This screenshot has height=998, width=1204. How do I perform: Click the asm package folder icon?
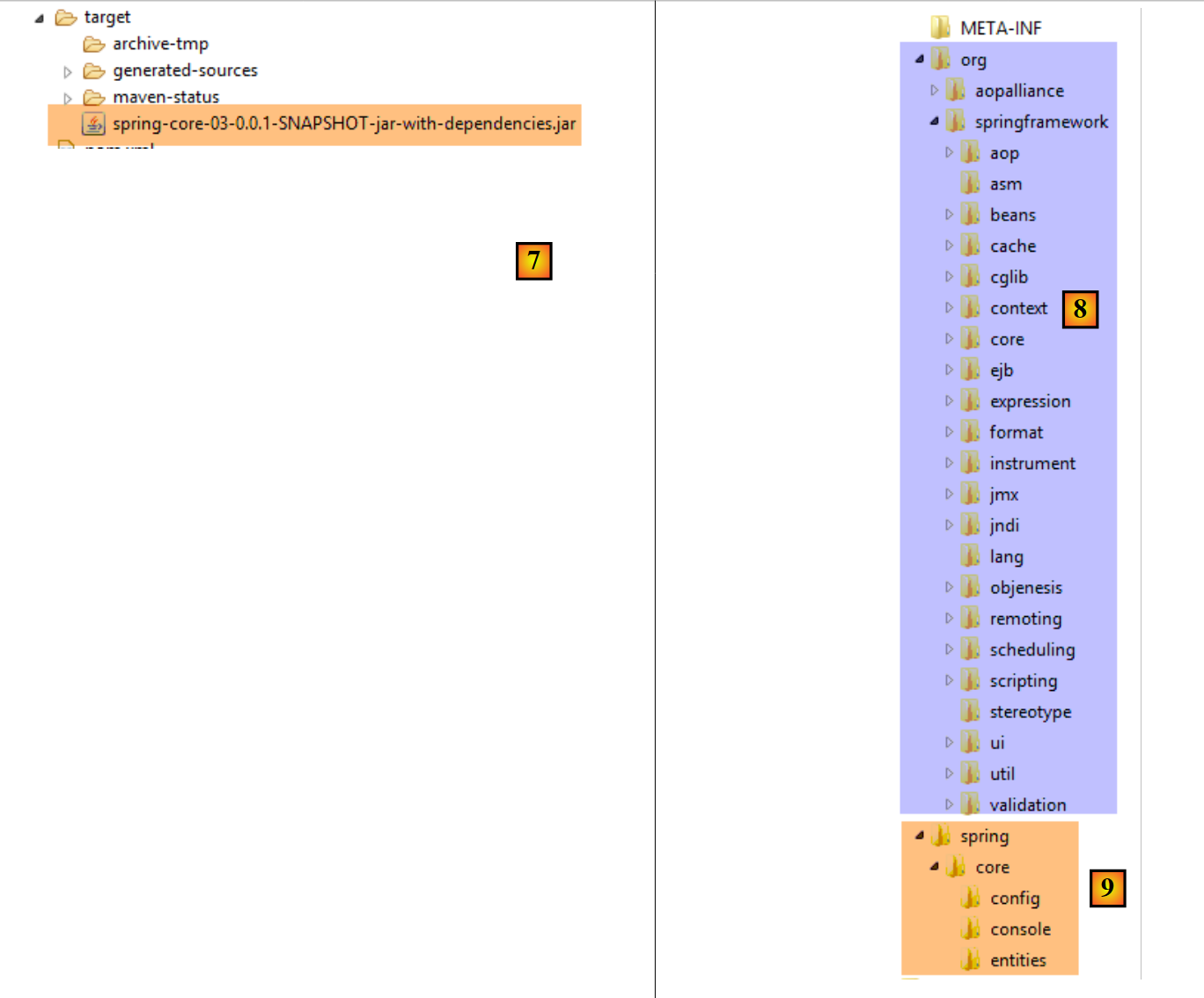pos(971,184)
